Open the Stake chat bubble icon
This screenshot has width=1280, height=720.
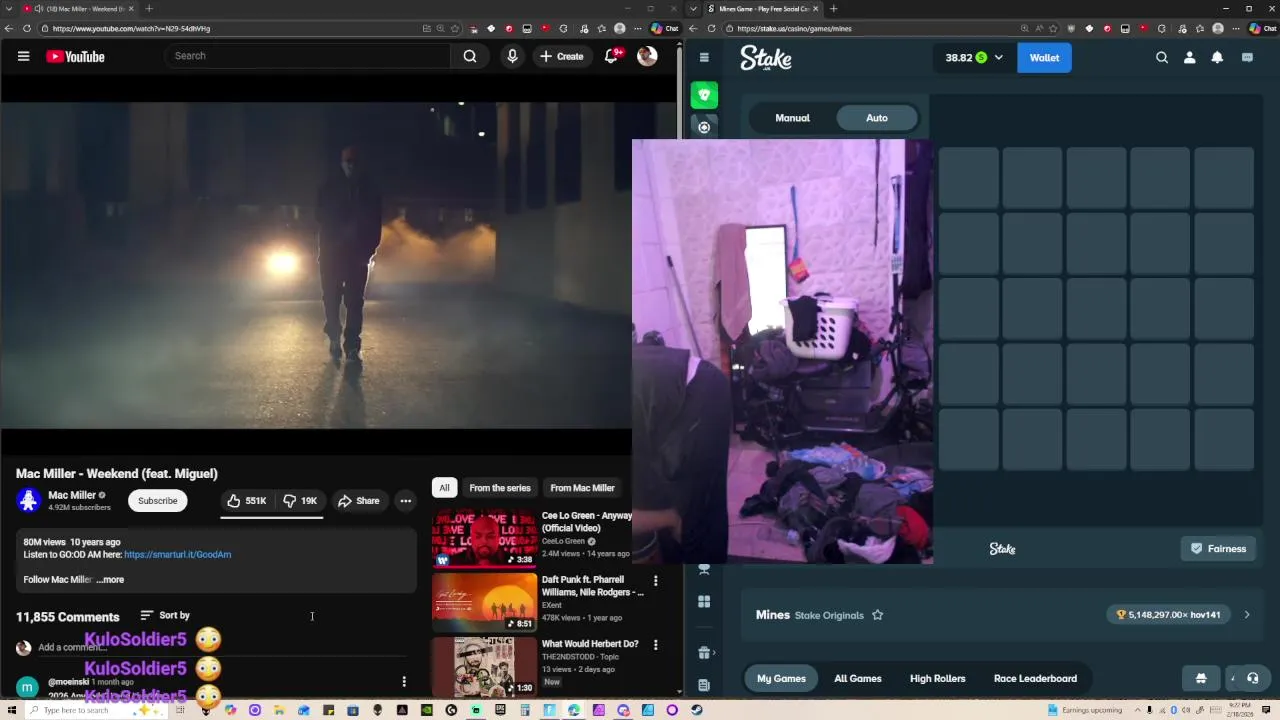[1247, 58]
